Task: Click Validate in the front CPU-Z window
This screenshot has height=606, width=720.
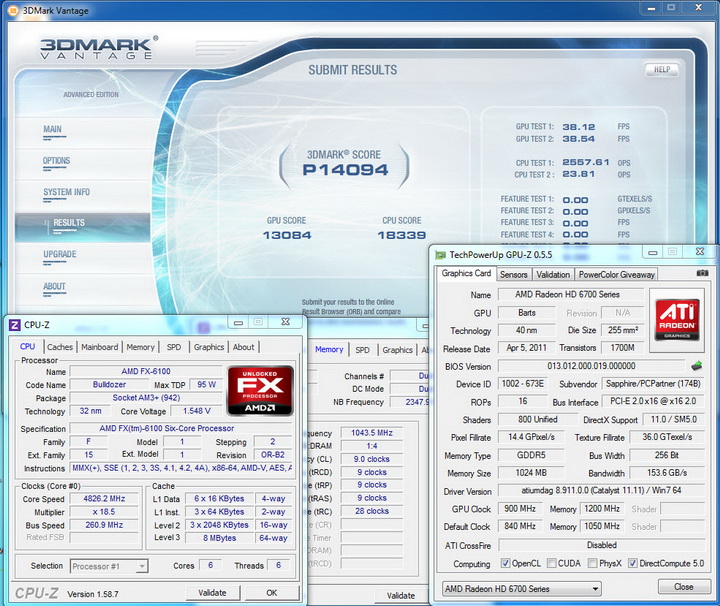Action: [213, 593]
